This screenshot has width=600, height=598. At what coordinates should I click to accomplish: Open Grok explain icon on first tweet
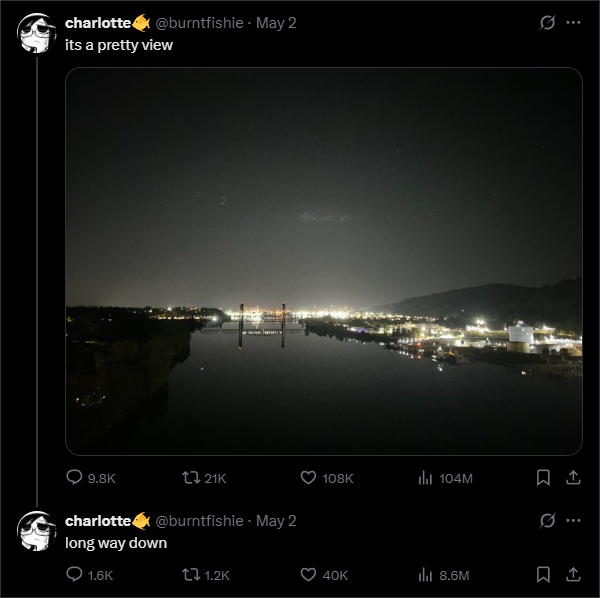[547, 23]
